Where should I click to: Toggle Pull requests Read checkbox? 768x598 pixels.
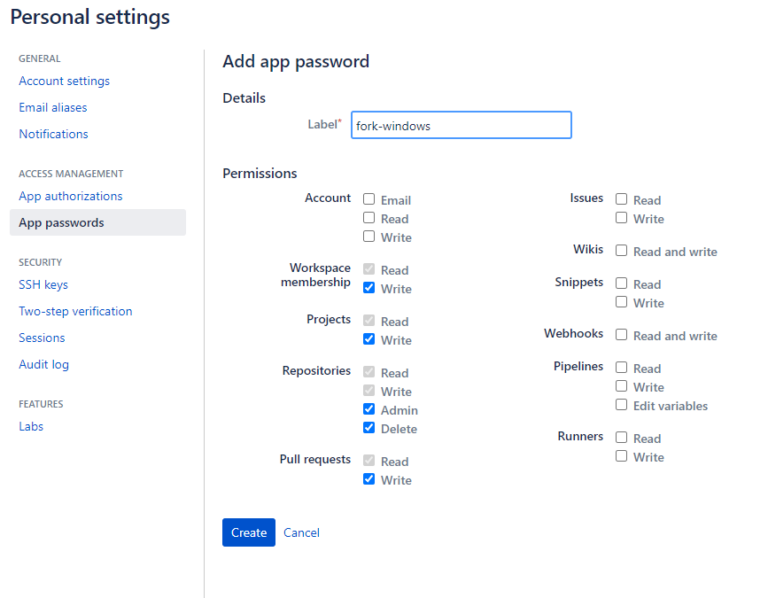pyautogui.click(x=369, y=460)
